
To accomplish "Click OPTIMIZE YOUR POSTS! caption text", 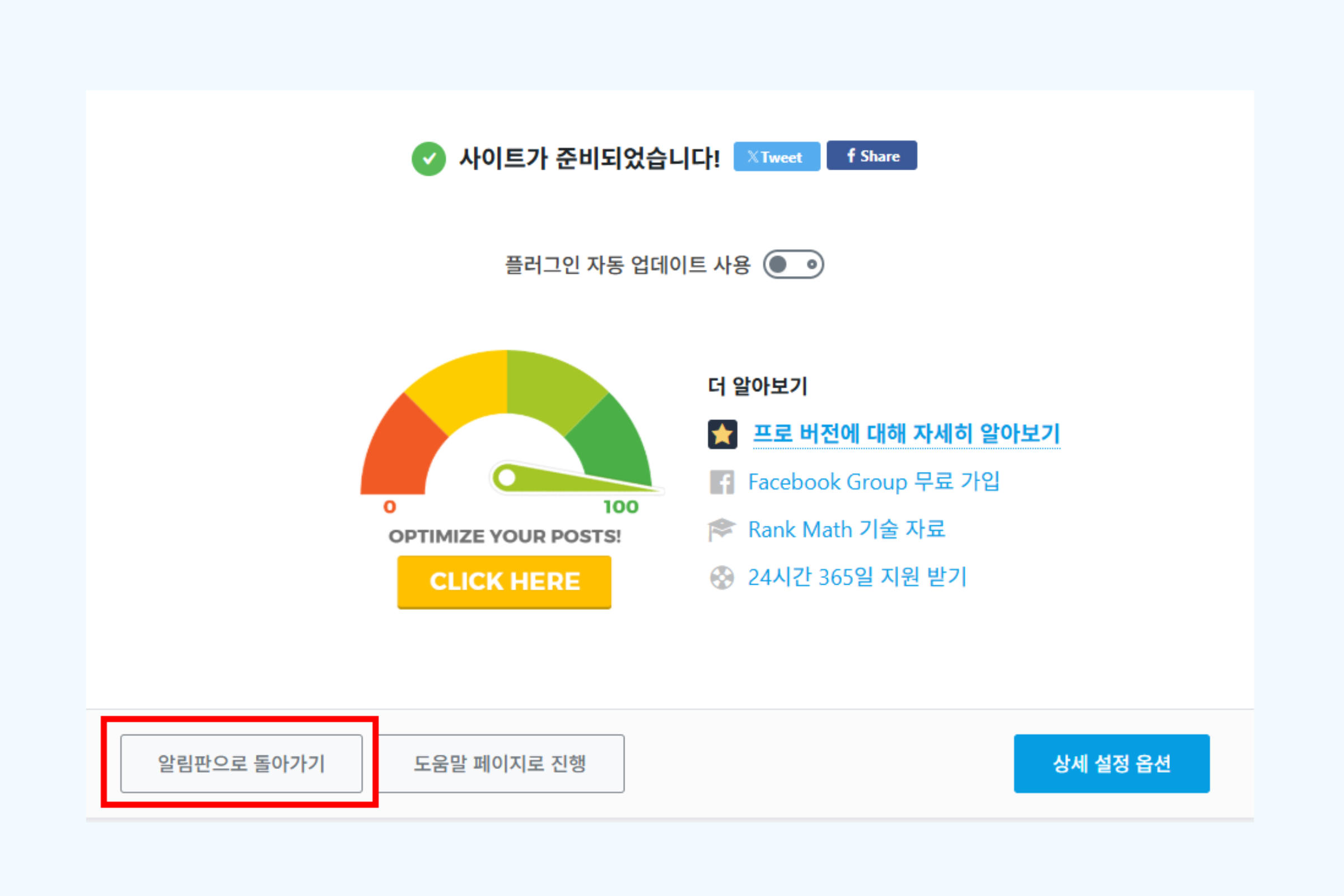I will click(505, 536).
